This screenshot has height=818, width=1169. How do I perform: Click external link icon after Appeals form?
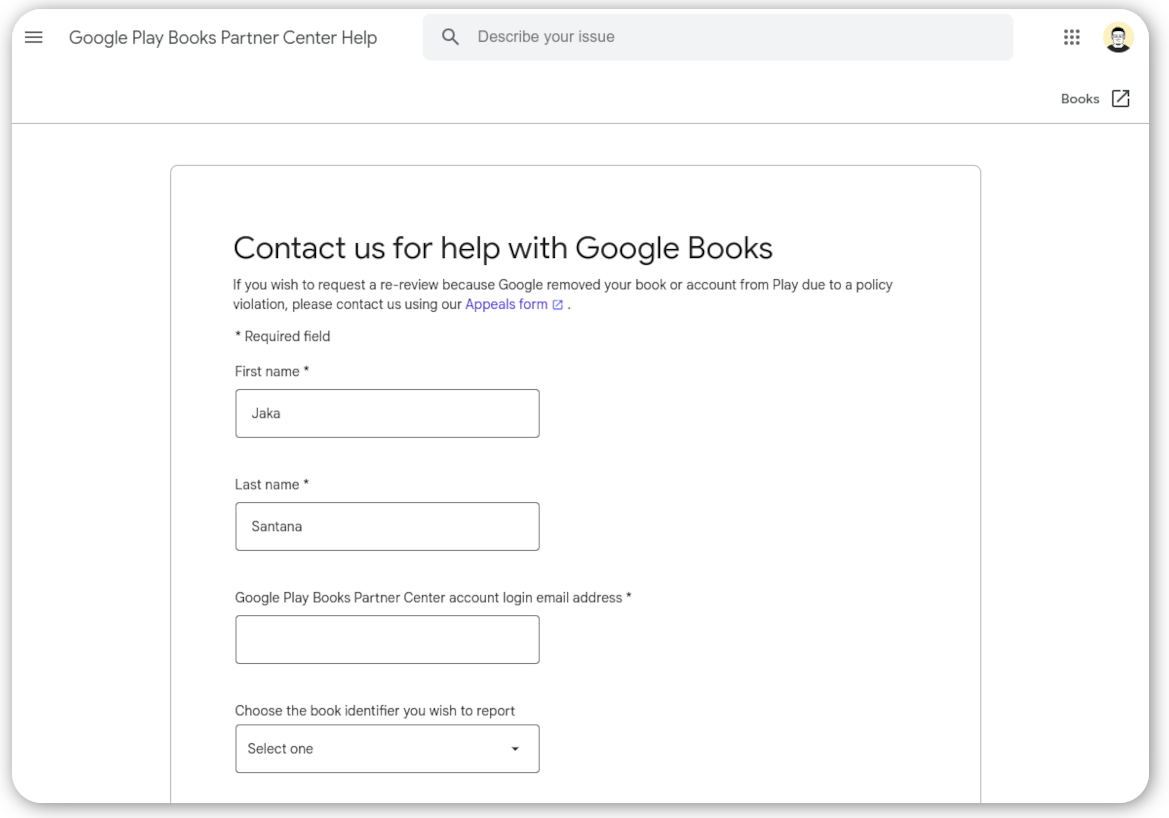pos(558,305)
